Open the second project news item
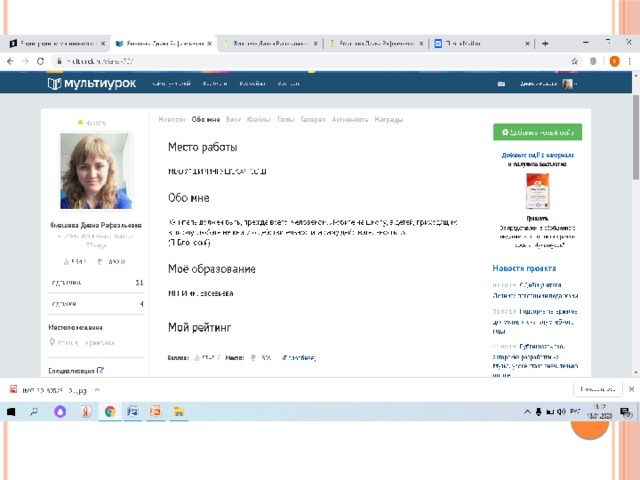The image size is (640, 480). [x=535, y=322]
